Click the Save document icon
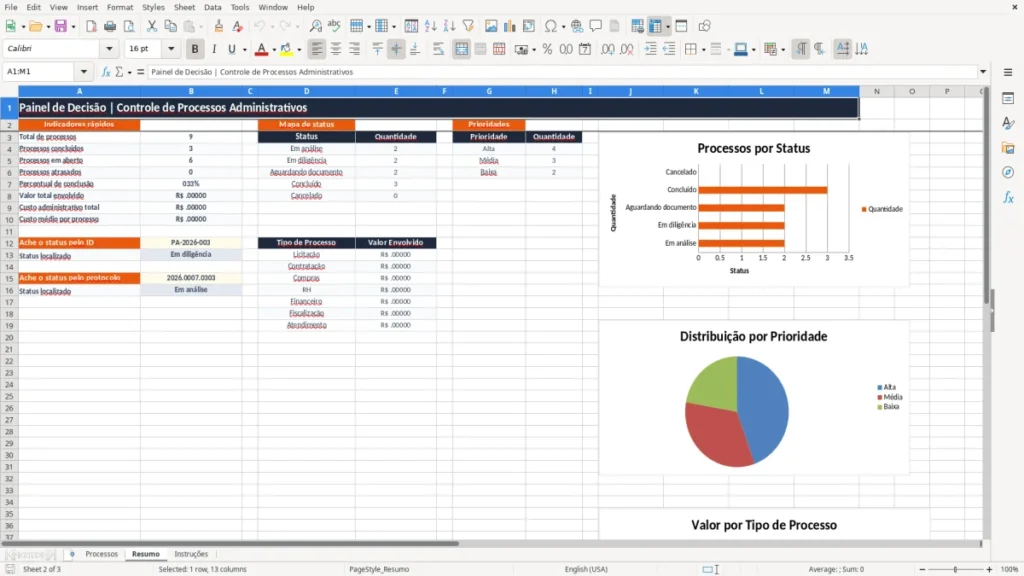This screenshot has height=576, width=1024. point(61,26)
